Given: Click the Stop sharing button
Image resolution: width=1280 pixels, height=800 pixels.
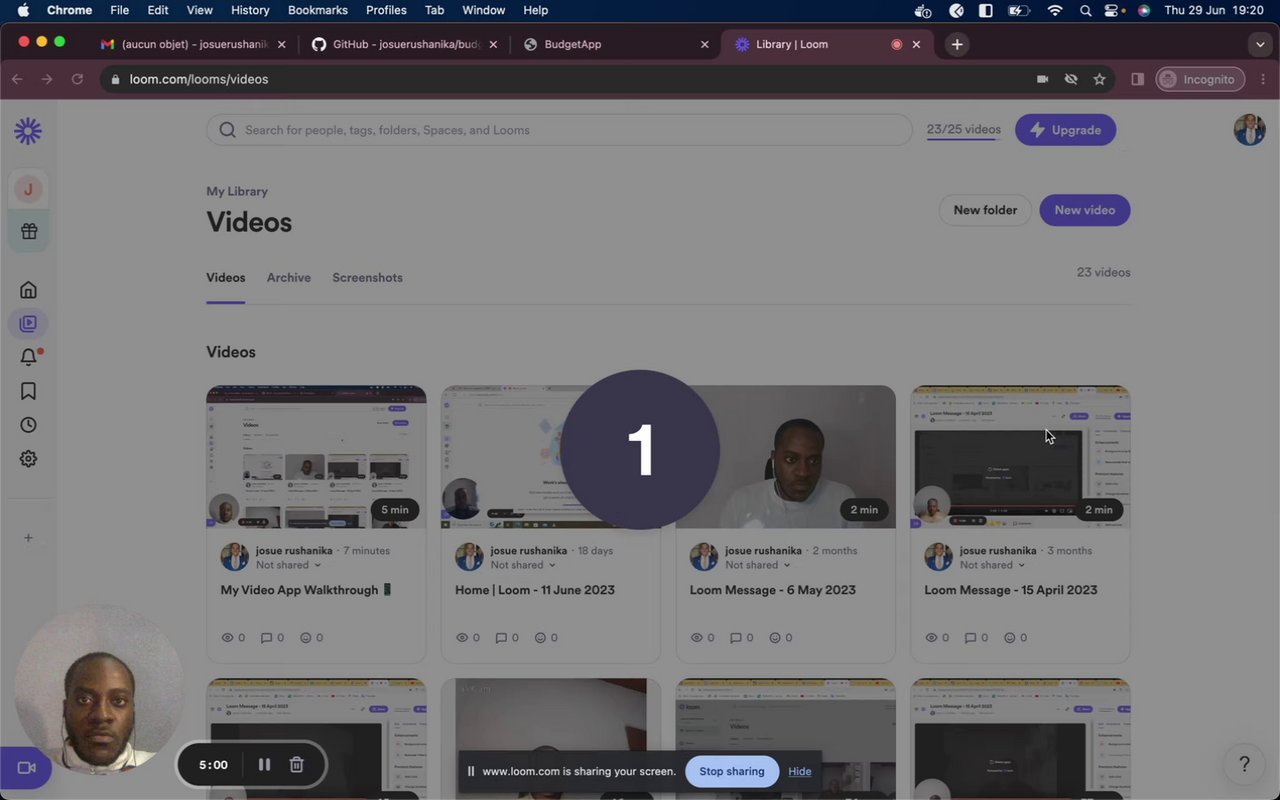Looking at the screenshot, I should 732,771.
